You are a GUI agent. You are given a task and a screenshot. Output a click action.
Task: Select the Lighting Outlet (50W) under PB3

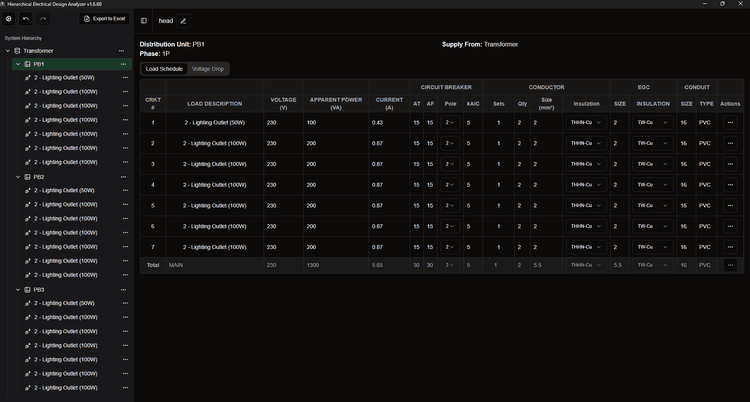[66, 304]
